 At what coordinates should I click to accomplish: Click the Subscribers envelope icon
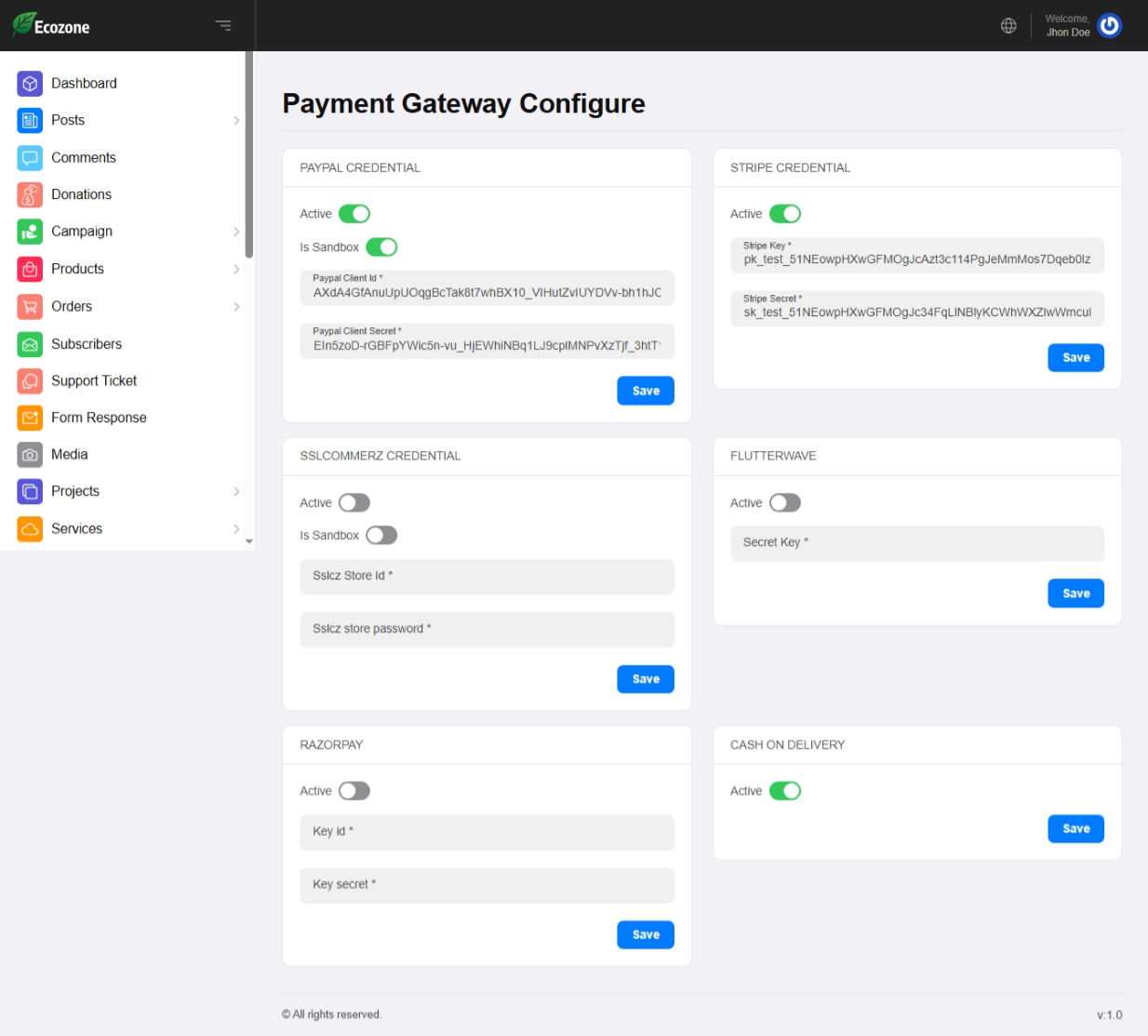(30, 344)
